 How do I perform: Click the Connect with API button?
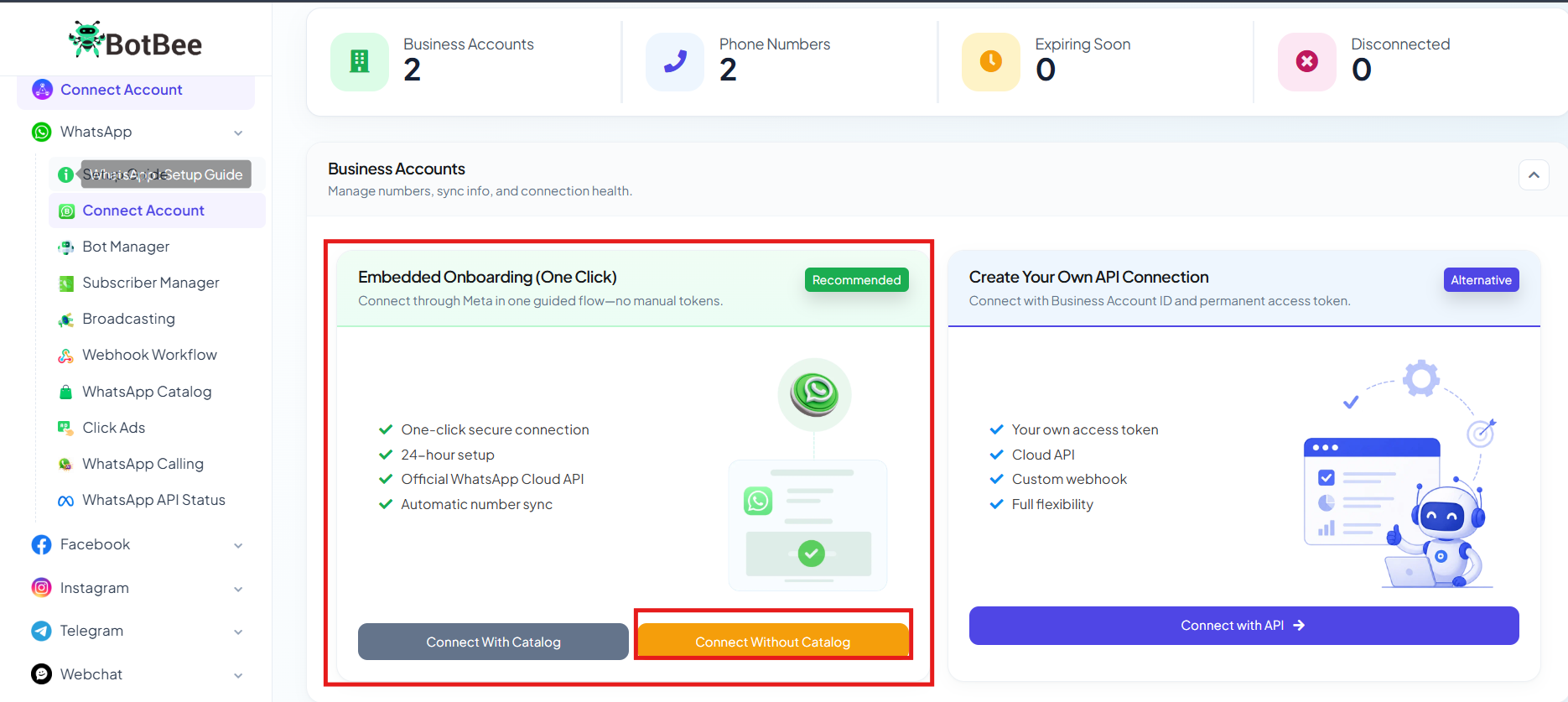coord(1243,626)
